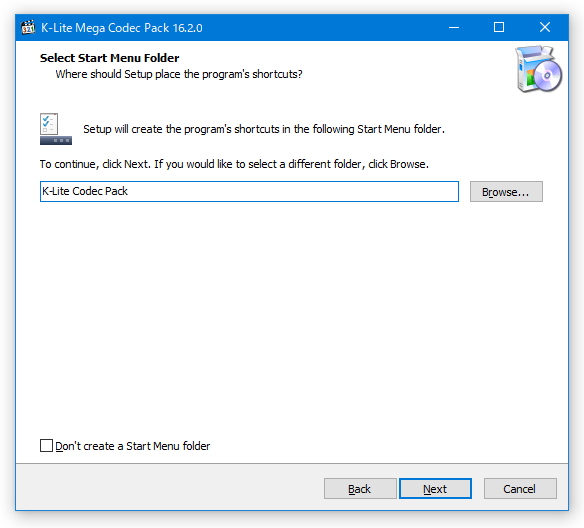584x528 pixels.
Task: Minimize the K-Lite setup window
Action: [x=454, y=28]
